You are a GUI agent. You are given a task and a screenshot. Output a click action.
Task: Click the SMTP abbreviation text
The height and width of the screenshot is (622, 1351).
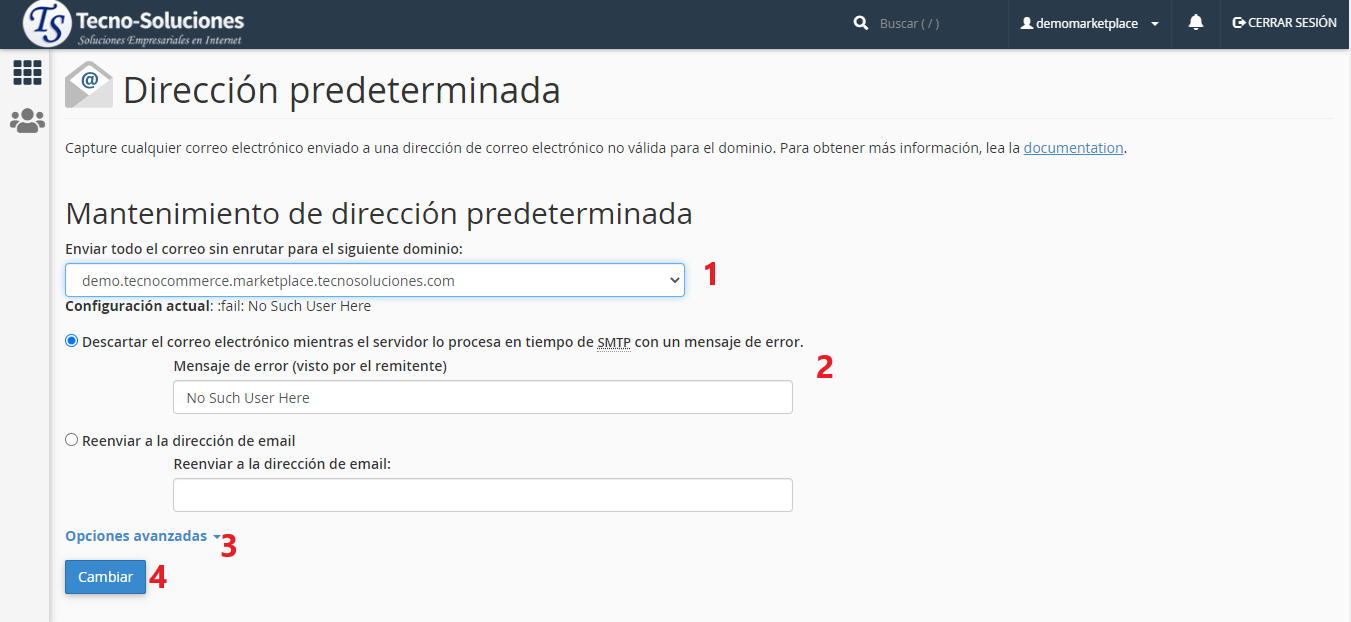point(613,342)
